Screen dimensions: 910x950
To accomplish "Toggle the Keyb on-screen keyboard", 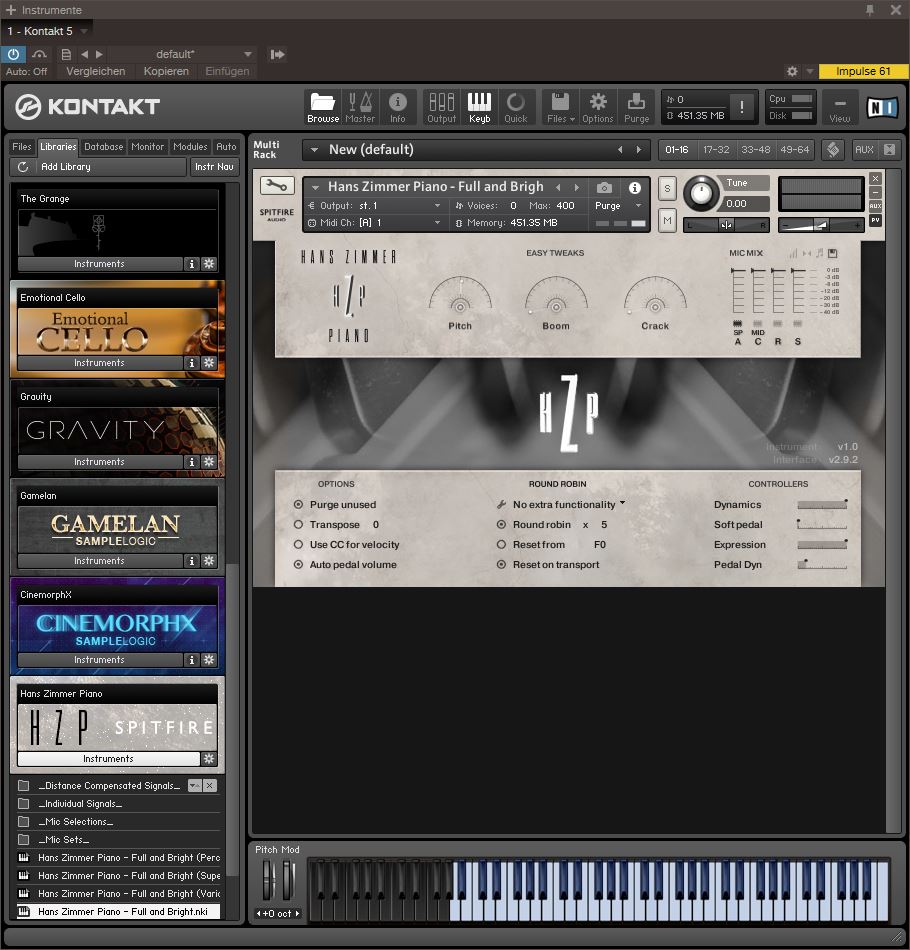I will [x=479, y=107].
